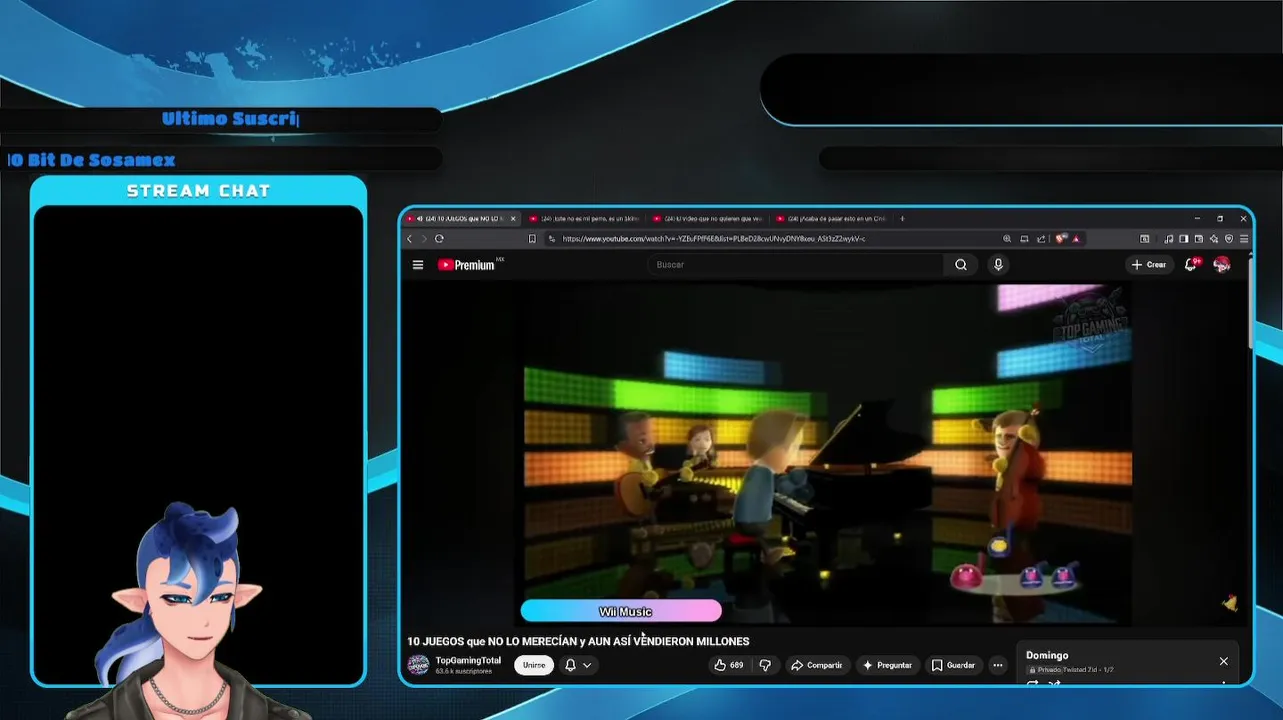Click the Unirse join button
Viewport: 1283px width, 720px height.
point(534,665)
